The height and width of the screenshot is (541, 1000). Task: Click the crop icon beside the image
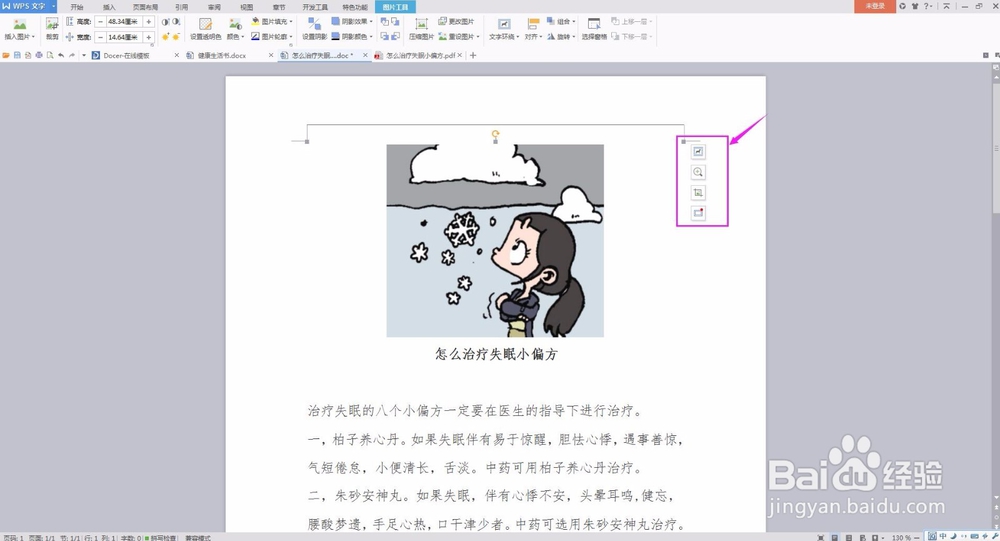click(698, 193)
